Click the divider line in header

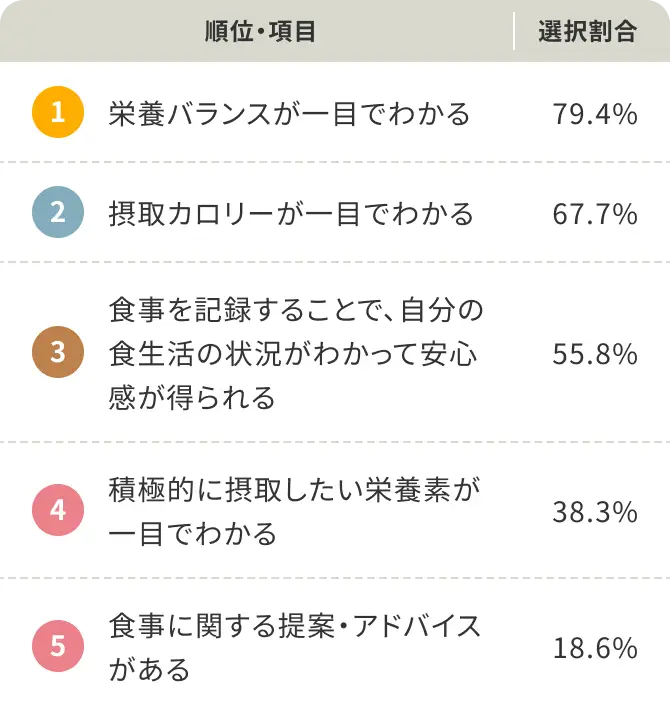[514, 31]
